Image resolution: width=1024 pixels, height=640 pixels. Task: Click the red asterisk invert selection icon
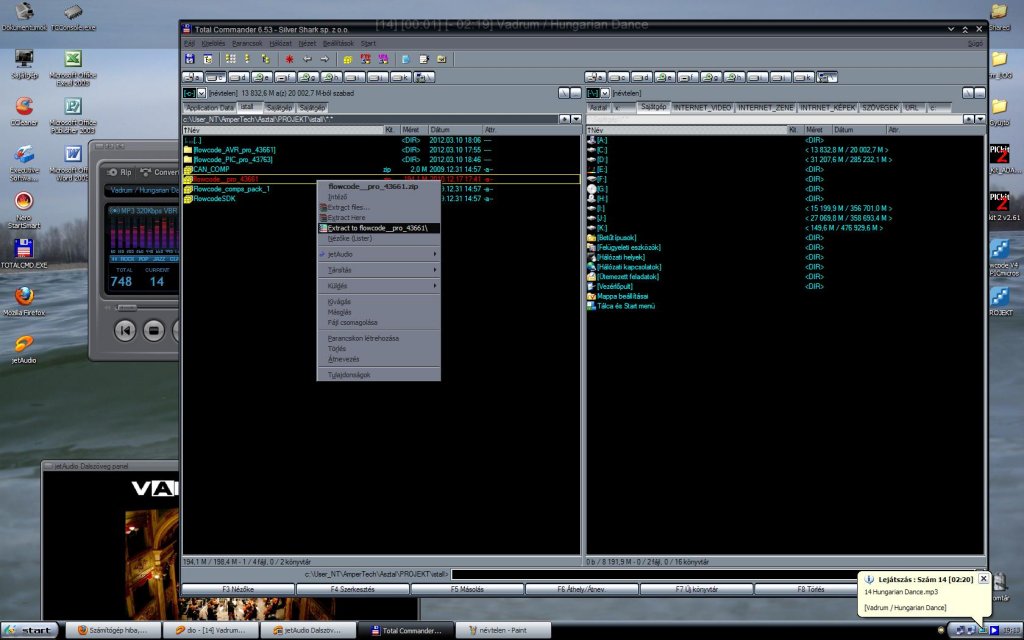[289, 59]
